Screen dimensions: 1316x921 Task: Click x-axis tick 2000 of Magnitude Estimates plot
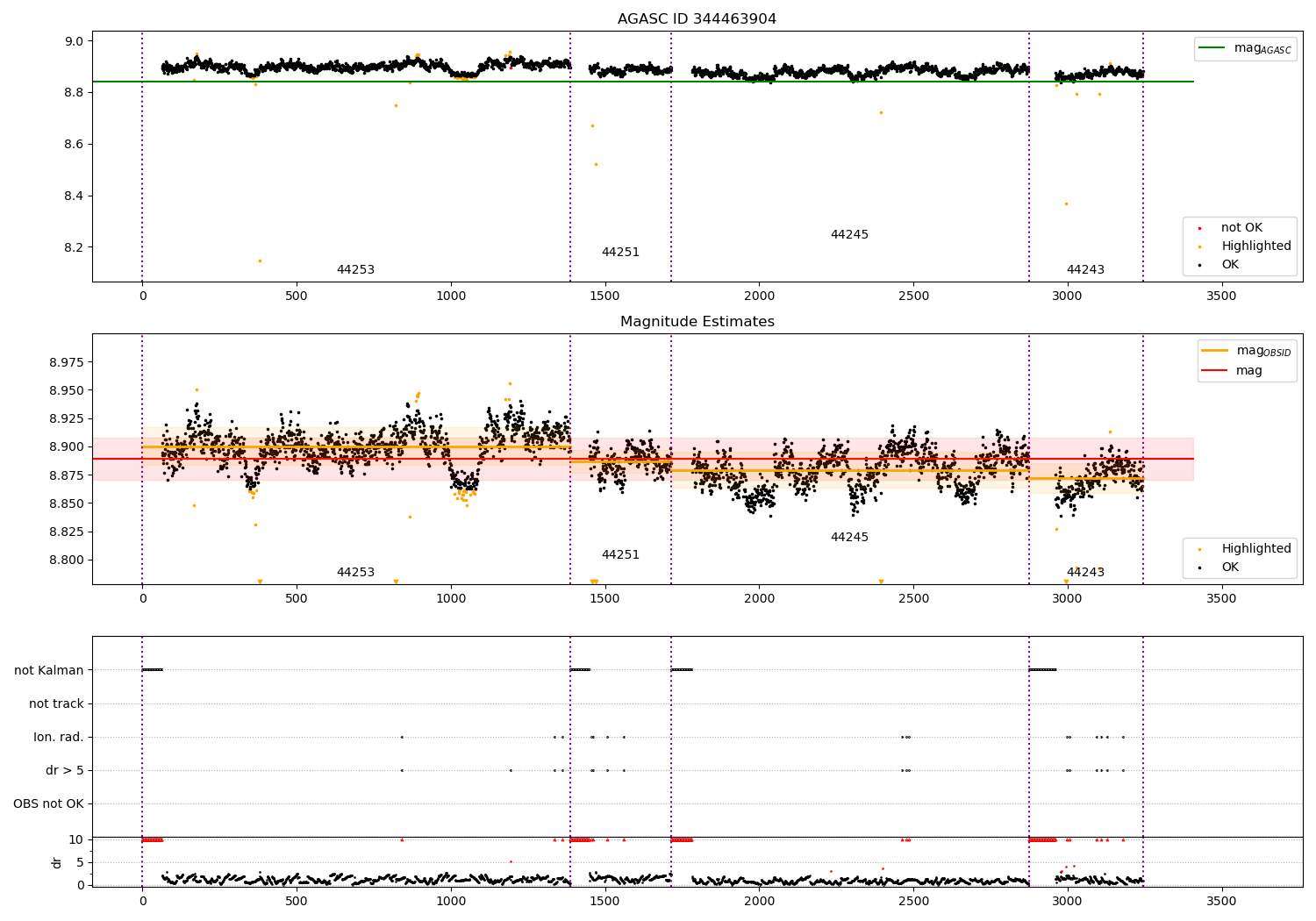pyautogui.click(x=759, y=599)
